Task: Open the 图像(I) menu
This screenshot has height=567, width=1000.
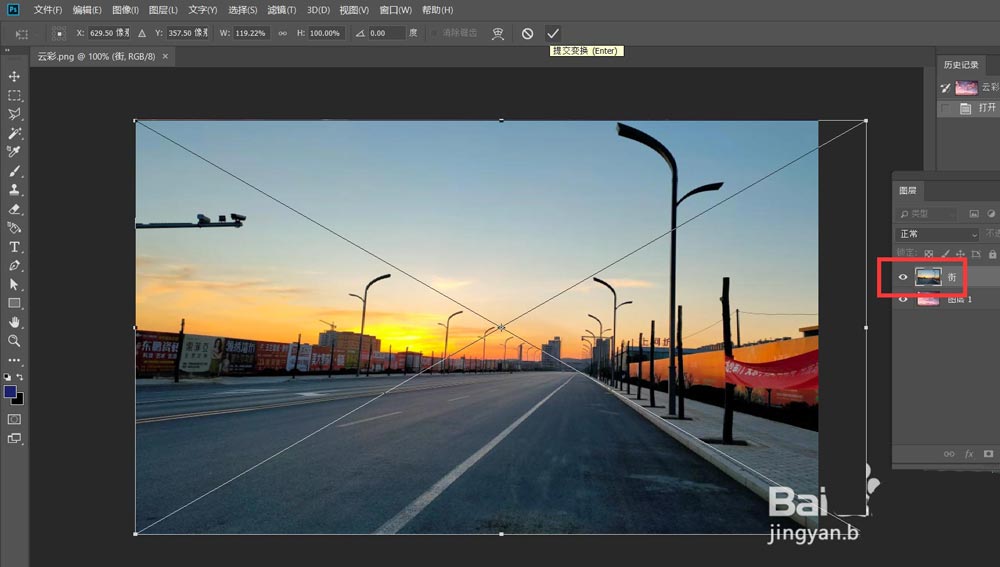Action: (x=125, y=10)
